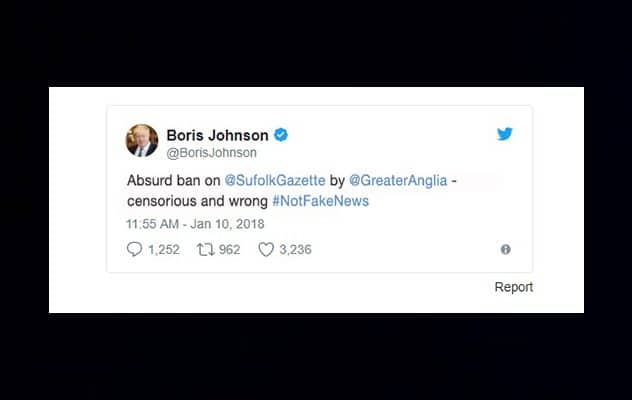Click the word 'by' between mentions
This screenshot has height=400, width=632.
pyautogui.click(x=337, y=181)
